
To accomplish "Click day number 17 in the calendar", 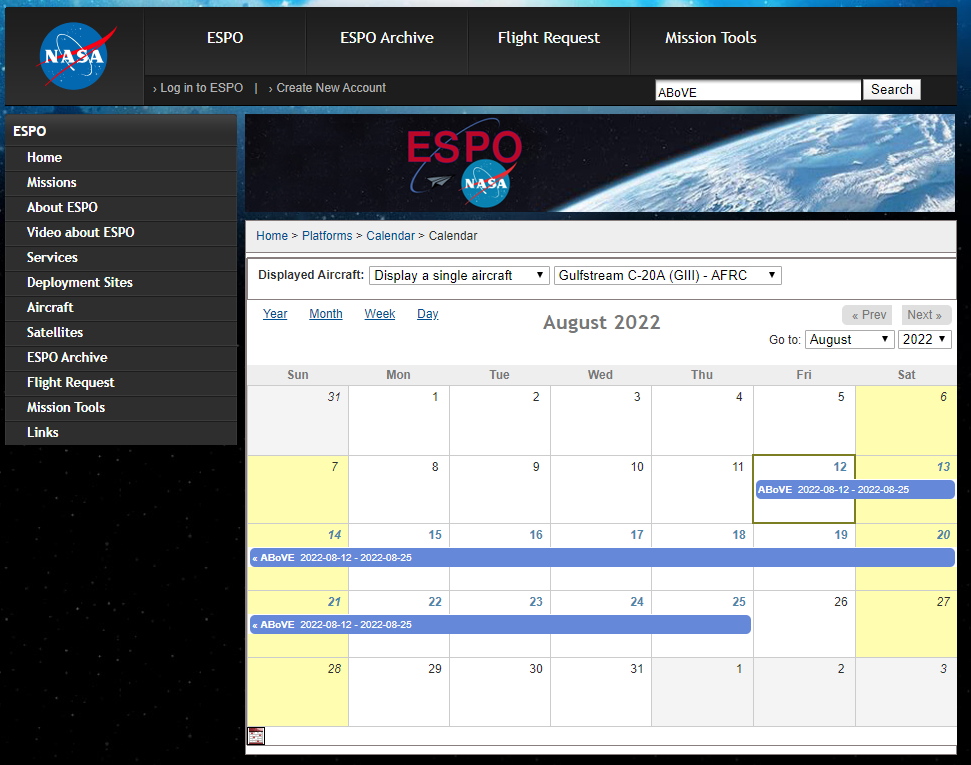I will (x=637, y=535).
